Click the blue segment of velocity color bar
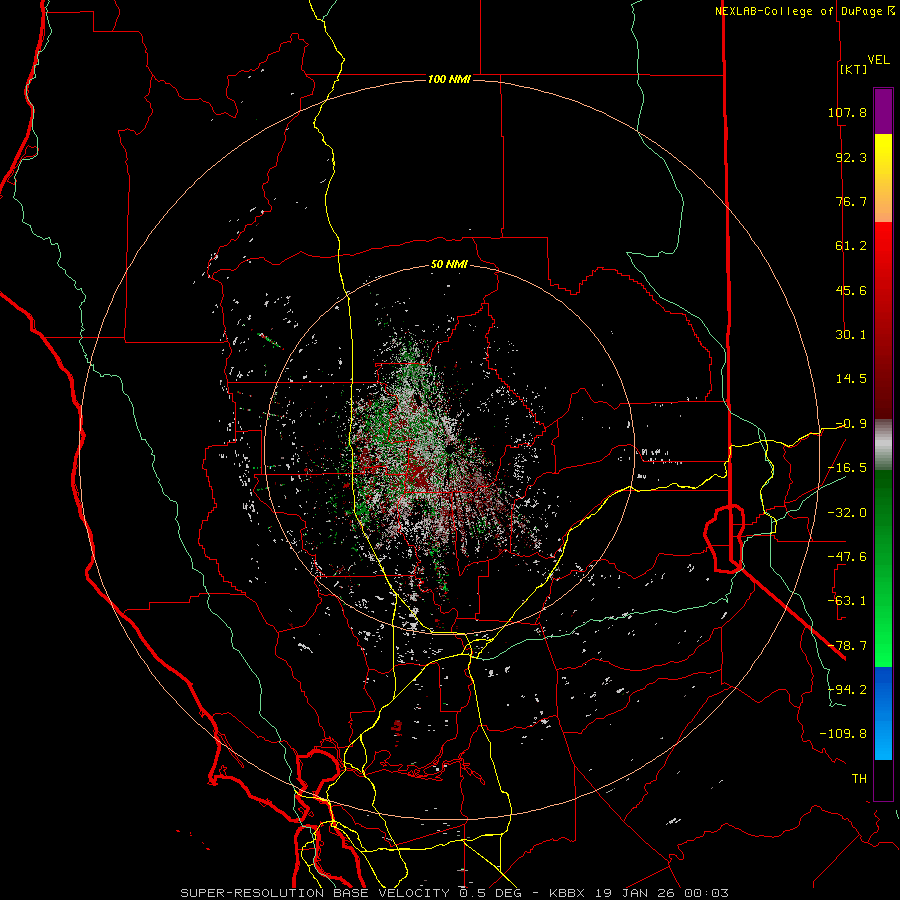 pos(883,713)
